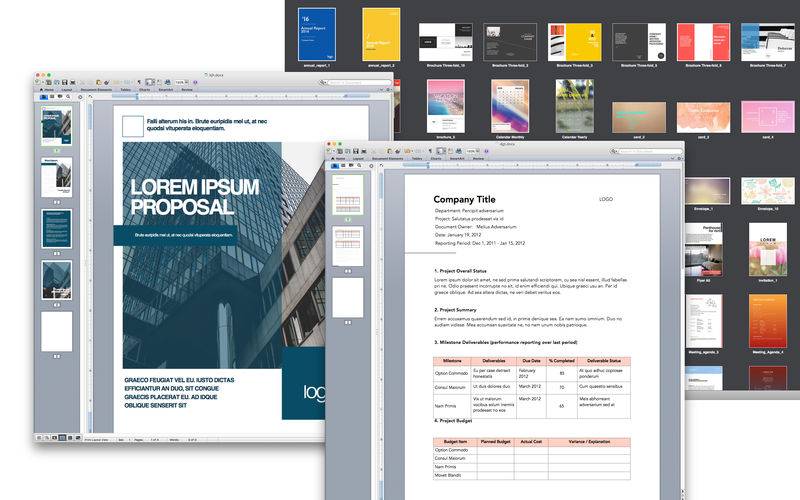Show document map icon in proposal sidebar
The width and height of the screenshot is (800, 500).
tap(52, 96)
